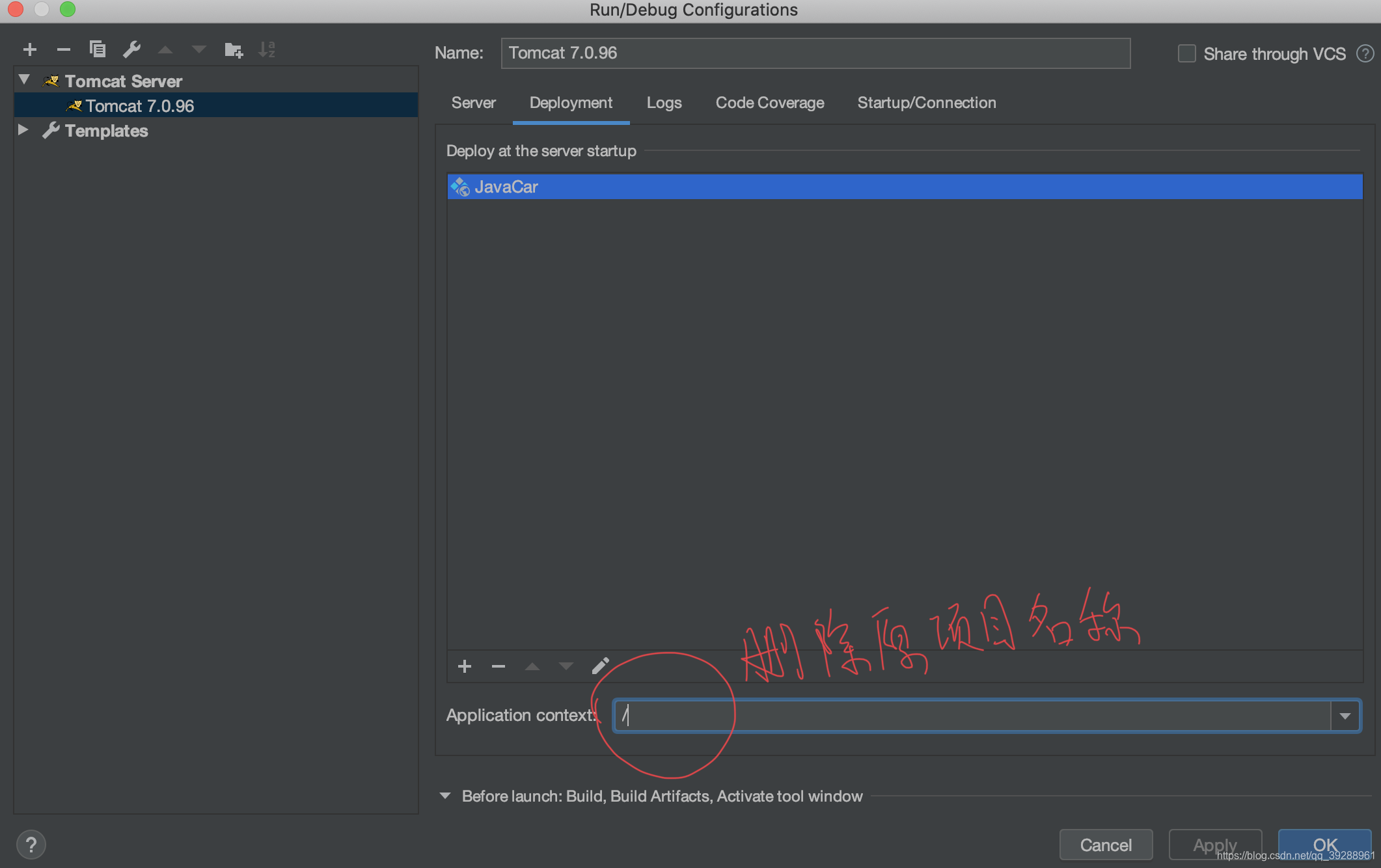The height and width of the screenshot is (868, 1381).
Task: Move configuration up in the list
Action: point(165,49)
